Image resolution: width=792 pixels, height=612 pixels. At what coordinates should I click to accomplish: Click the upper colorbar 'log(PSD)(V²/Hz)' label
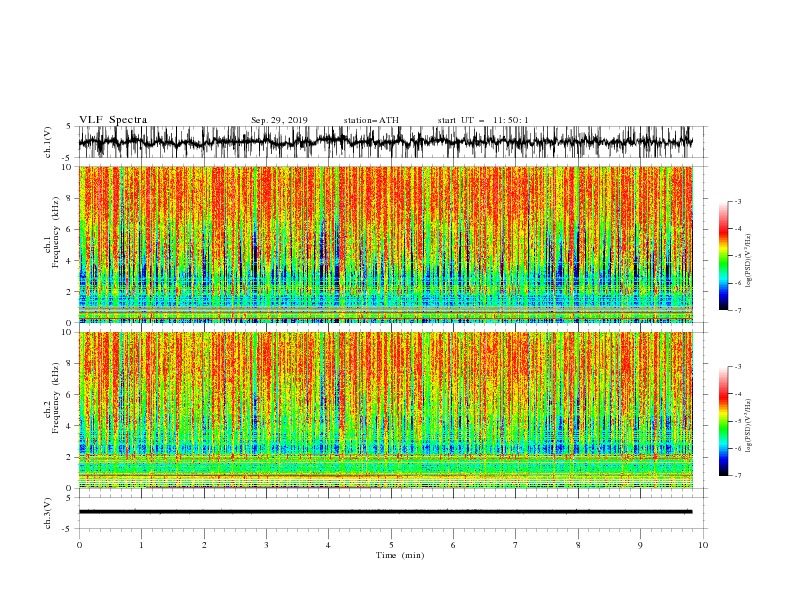coord(749,261)
